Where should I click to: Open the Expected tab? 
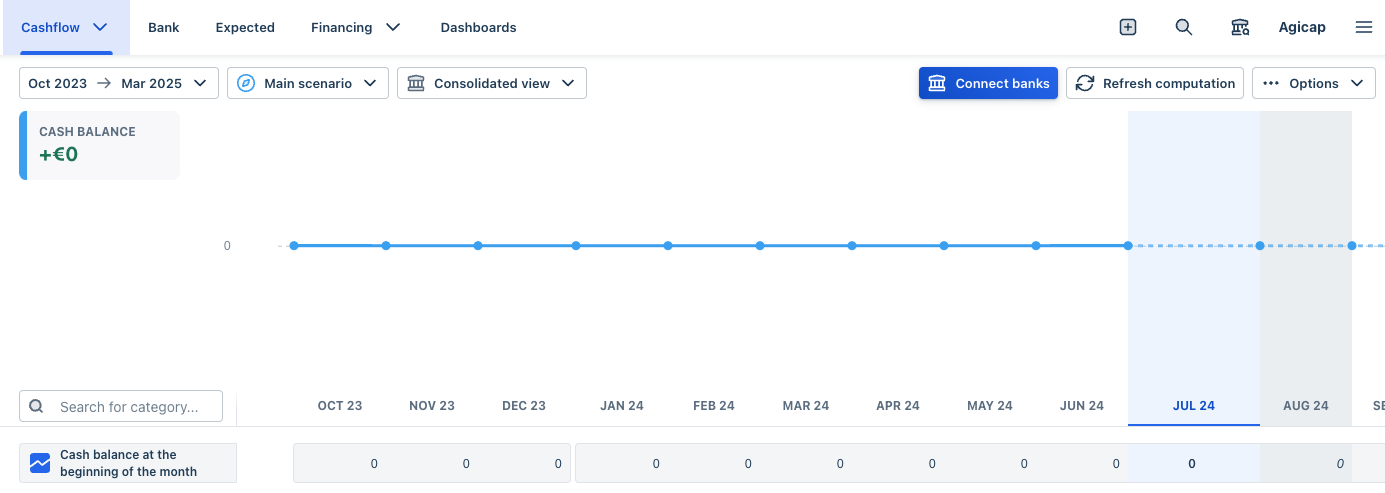point(245,27)
